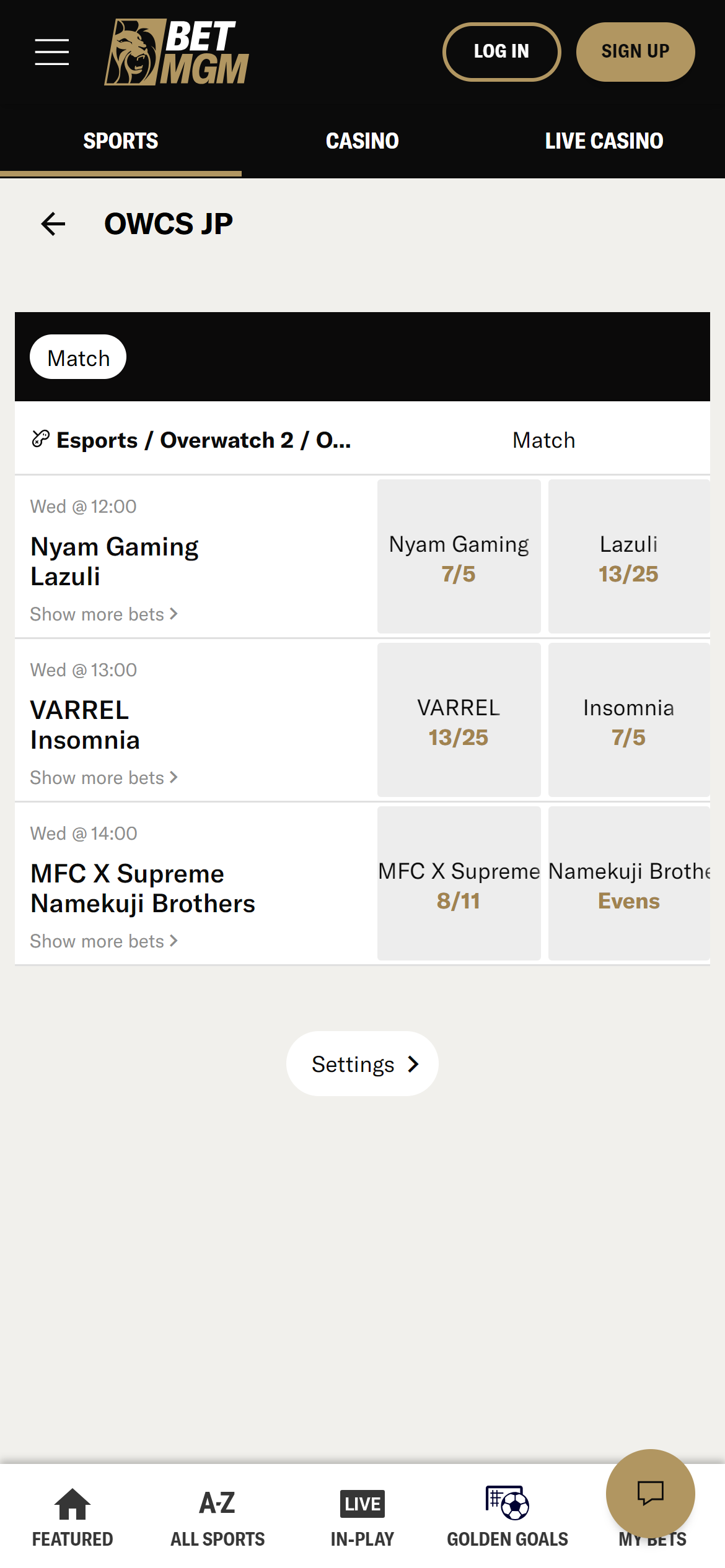Image resolution: width=725 pixels, height=1568 pixels.
Task: Click the link icon beside the Esports breadcrumb
Action: (40, 438)
